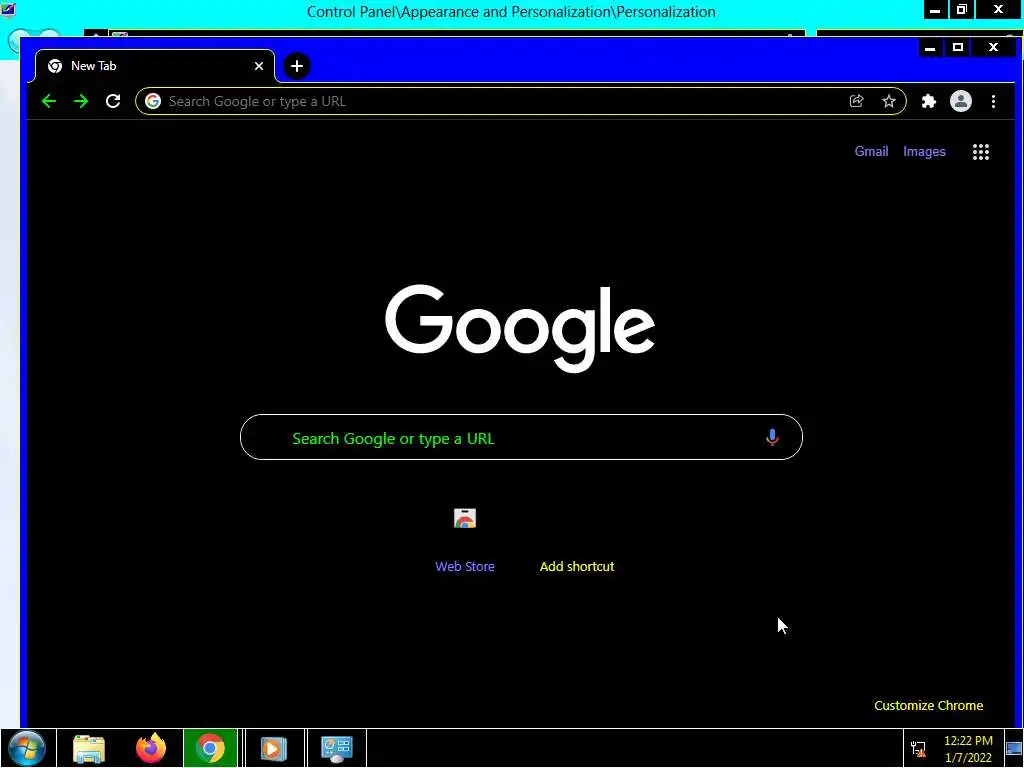The height and width of the screenshot is (768, 1024).
Task: Start voice search with the microphone
Action: point(772,438)
